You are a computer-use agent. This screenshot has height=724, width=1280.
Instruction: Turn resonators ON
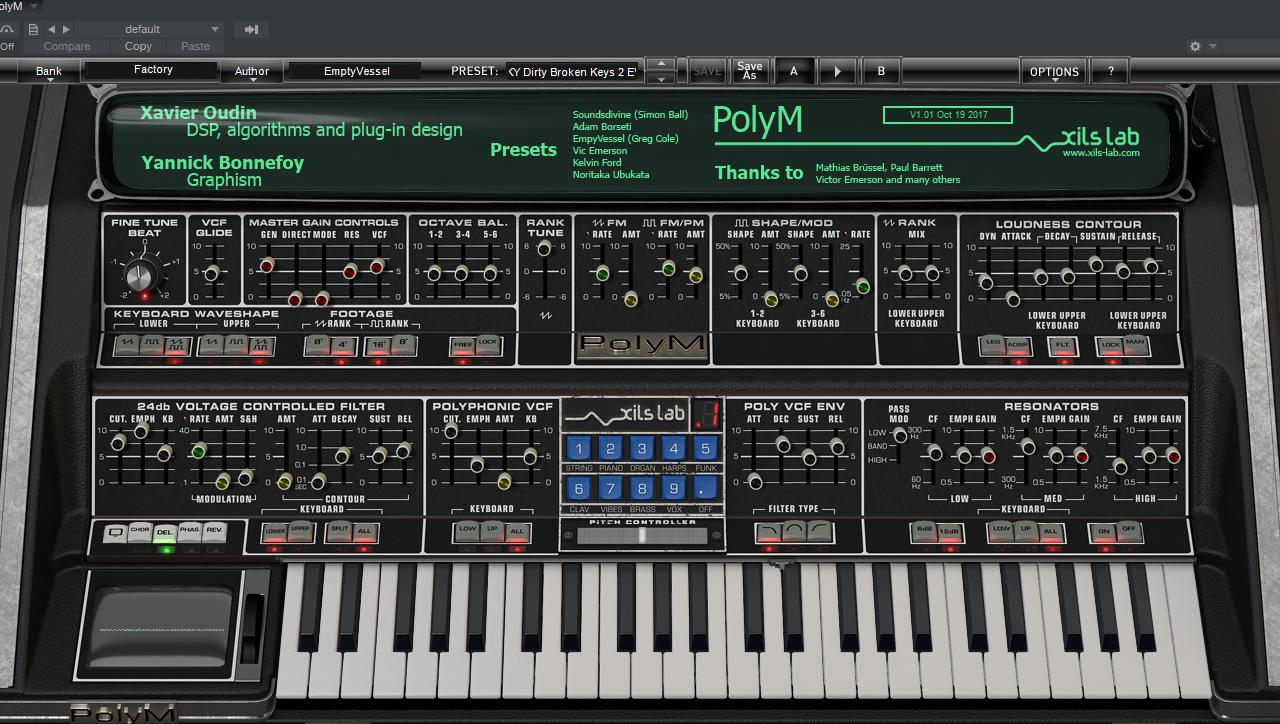tap(1104, 532)
